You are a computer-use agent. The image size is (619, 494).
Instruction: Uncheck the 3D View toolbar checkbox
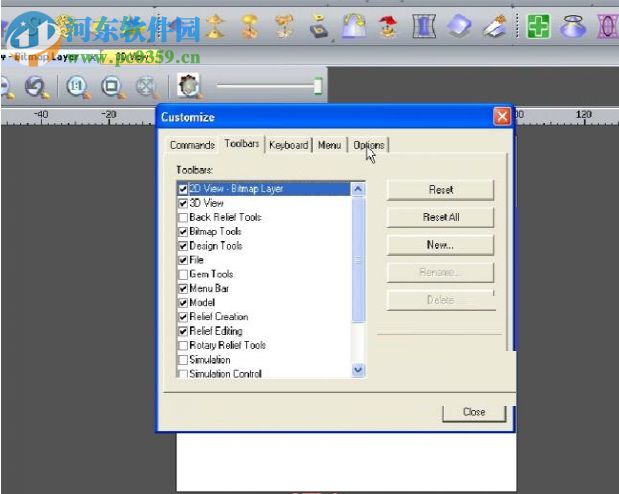[183, 203]
